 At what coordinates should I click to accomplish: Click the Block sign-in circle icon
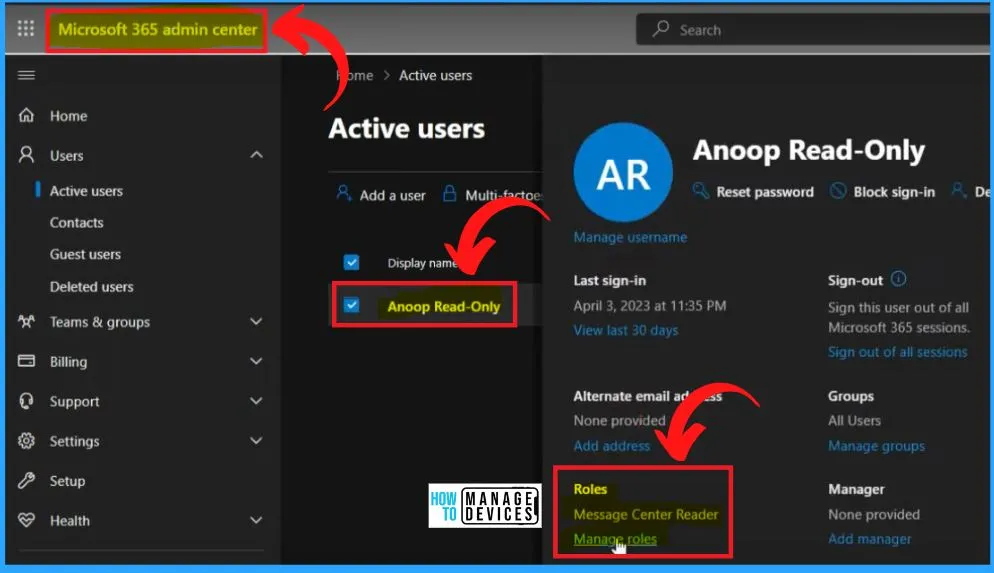click(838, 191)
